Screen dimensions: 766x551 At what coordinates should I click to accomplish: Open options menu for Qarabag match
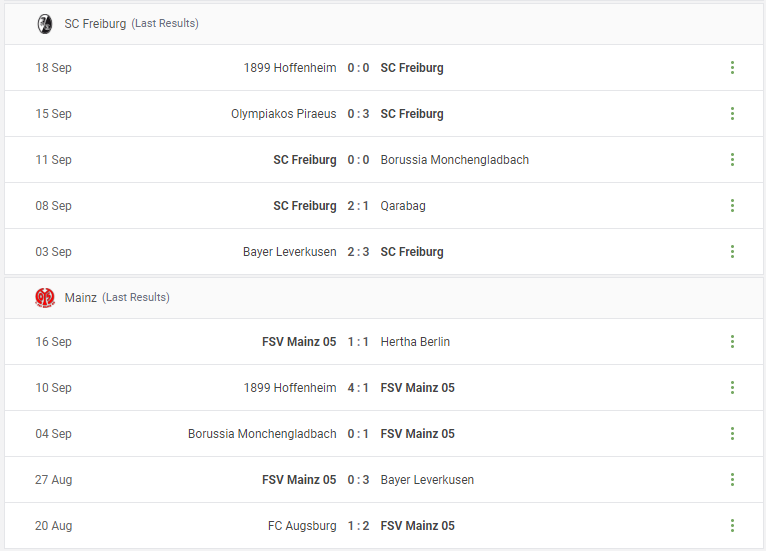pos(732,206)
